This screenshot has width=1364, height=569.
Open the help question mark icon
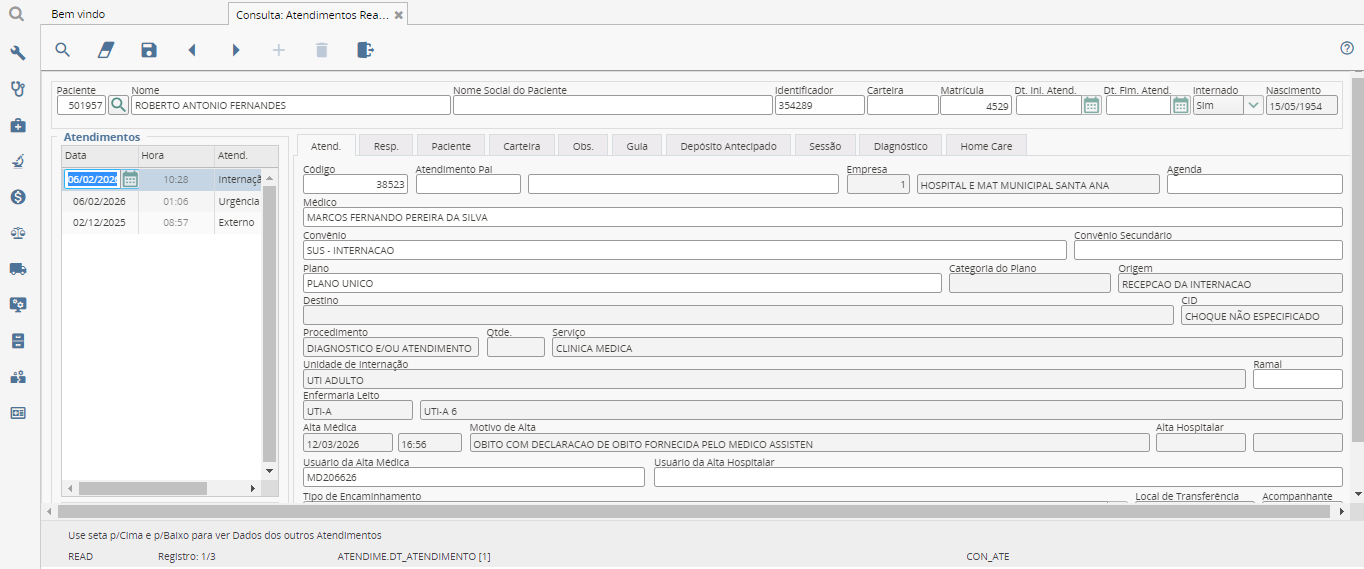(x=1347, y=48)
